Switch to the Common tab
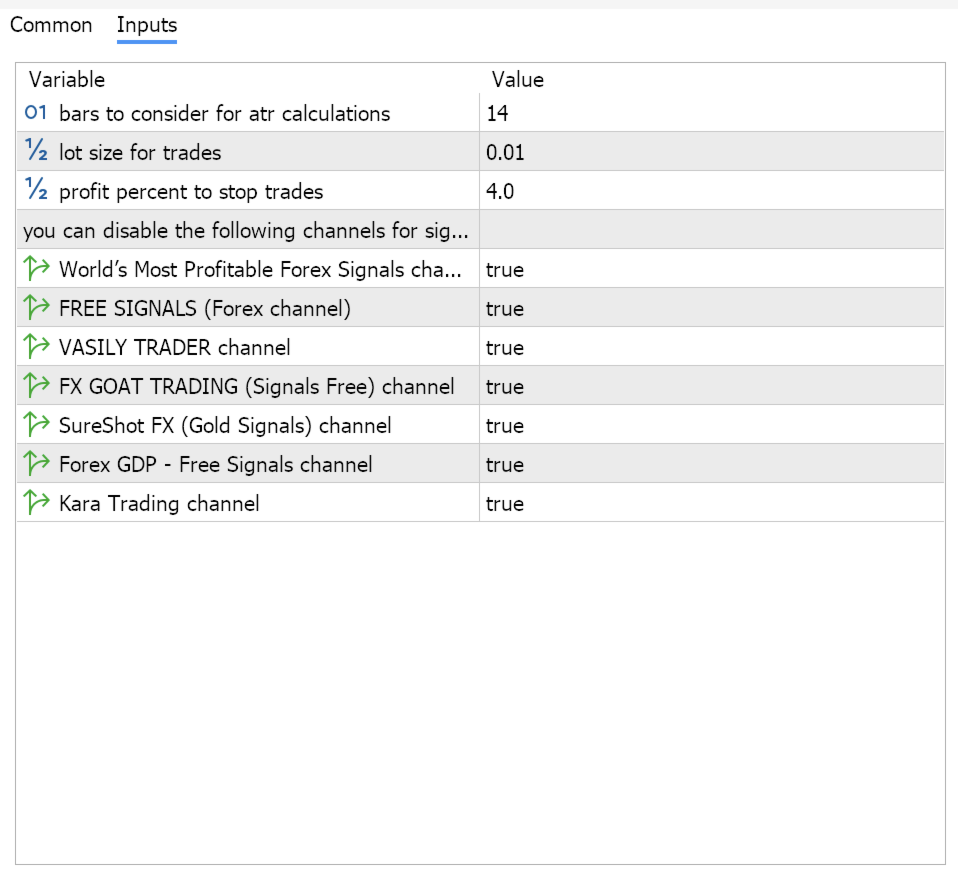Viewport: 958px width, 872px height. click(51, 26)
